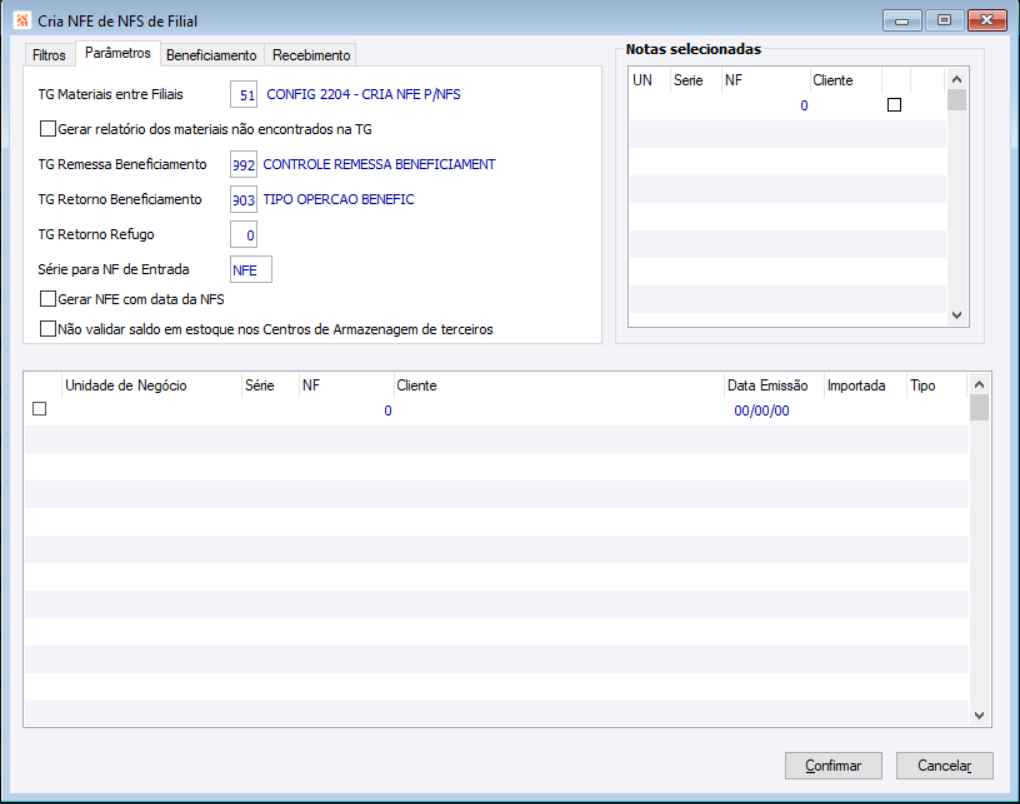
Task: Open the Beneficiamento tab
Action: click(211, 55)
